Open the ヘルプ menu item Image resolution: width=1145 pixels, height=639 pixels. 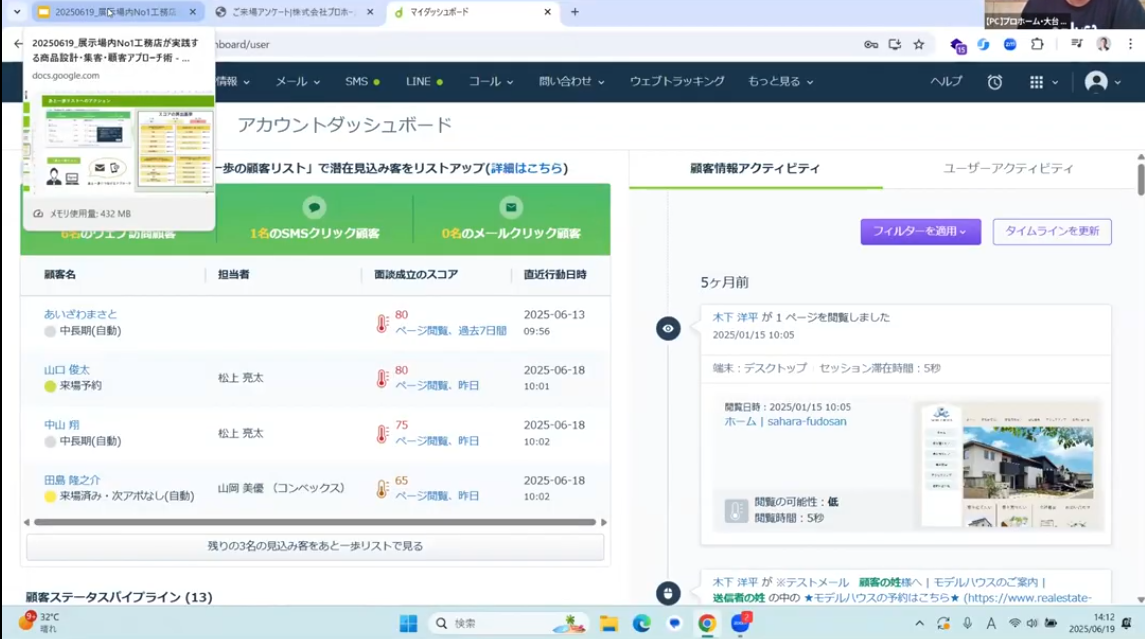[x=946, y=82]
